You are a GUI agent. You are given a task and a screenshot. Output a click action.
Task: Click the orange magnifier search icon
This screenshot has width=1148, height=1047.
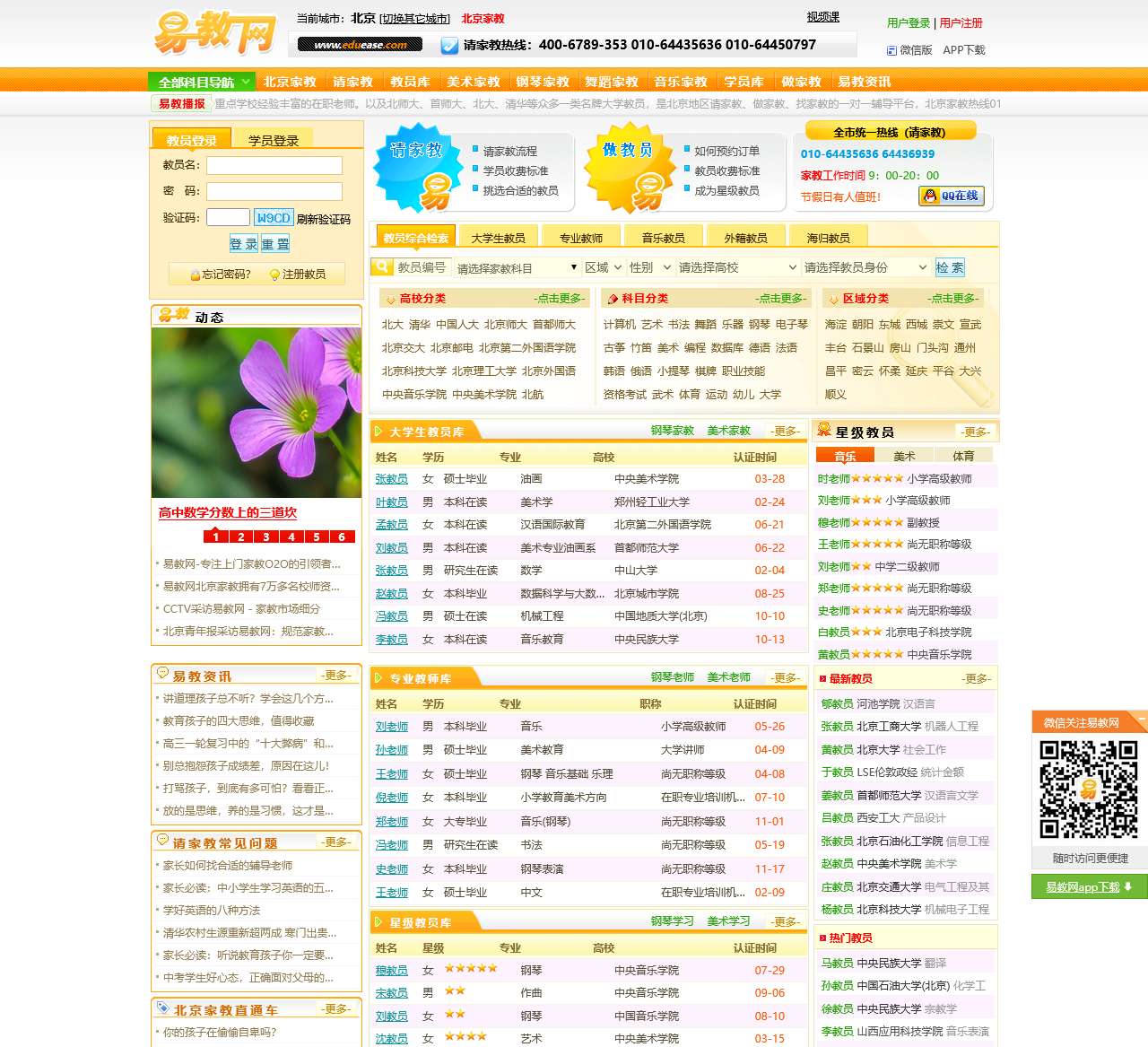point(382,266)
